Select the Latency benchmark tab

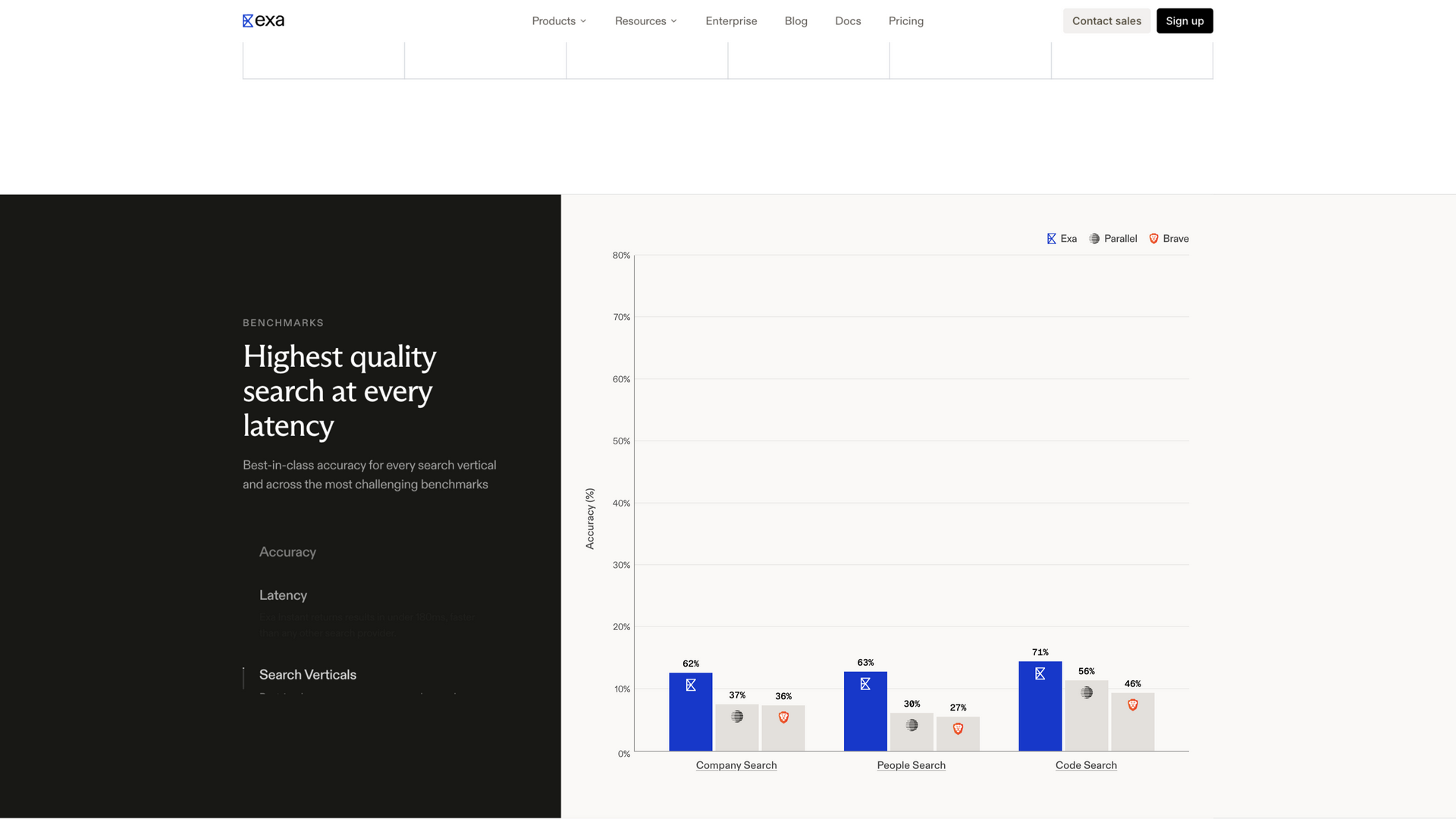(283, 595)
